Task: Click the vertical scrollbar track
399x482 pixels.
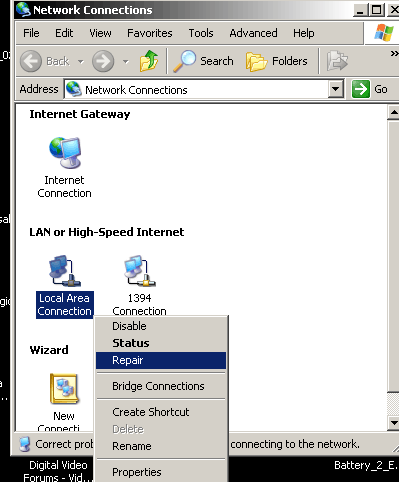Action: 393,403
